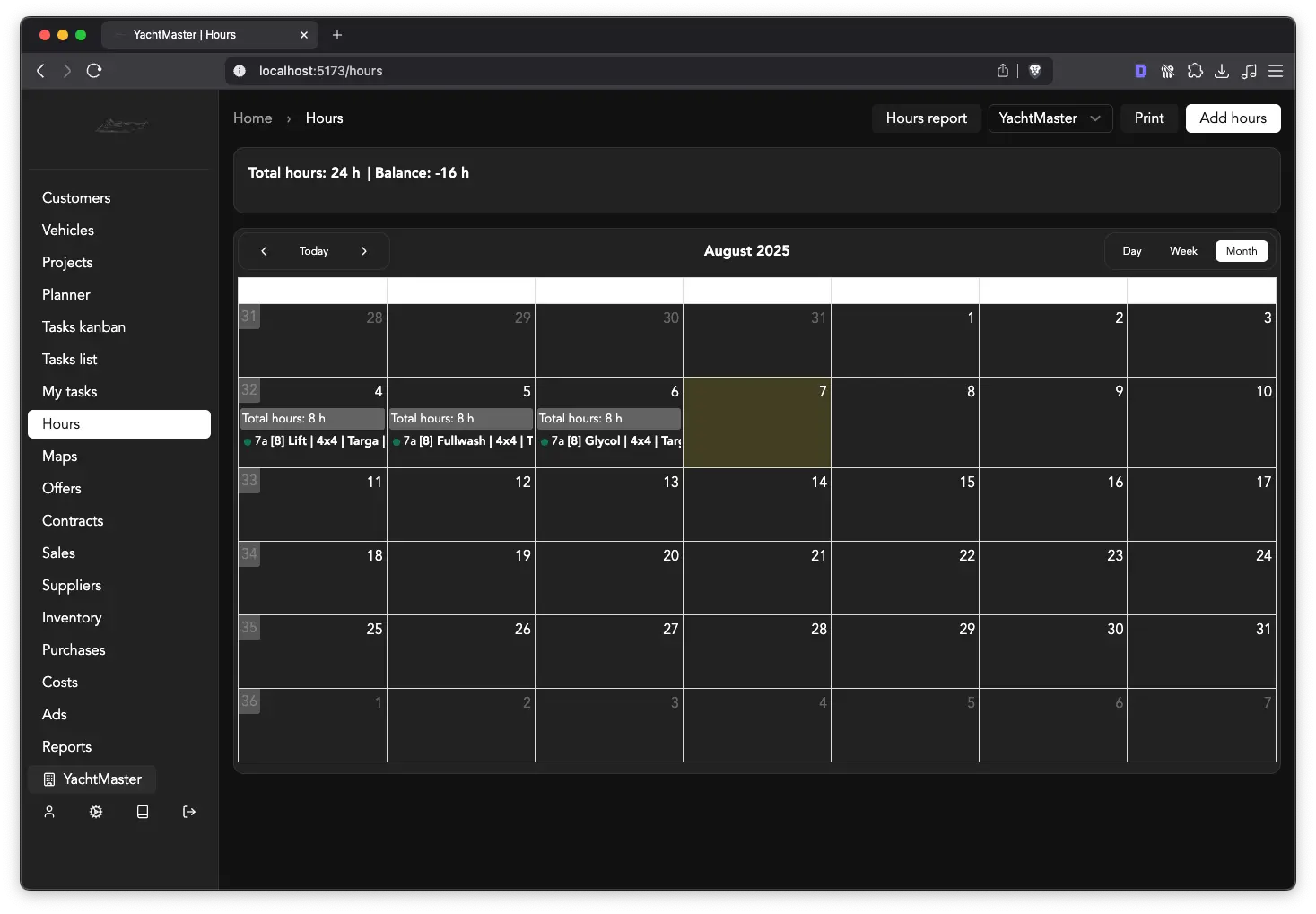Click the user profile icon in sidebar

49,812
